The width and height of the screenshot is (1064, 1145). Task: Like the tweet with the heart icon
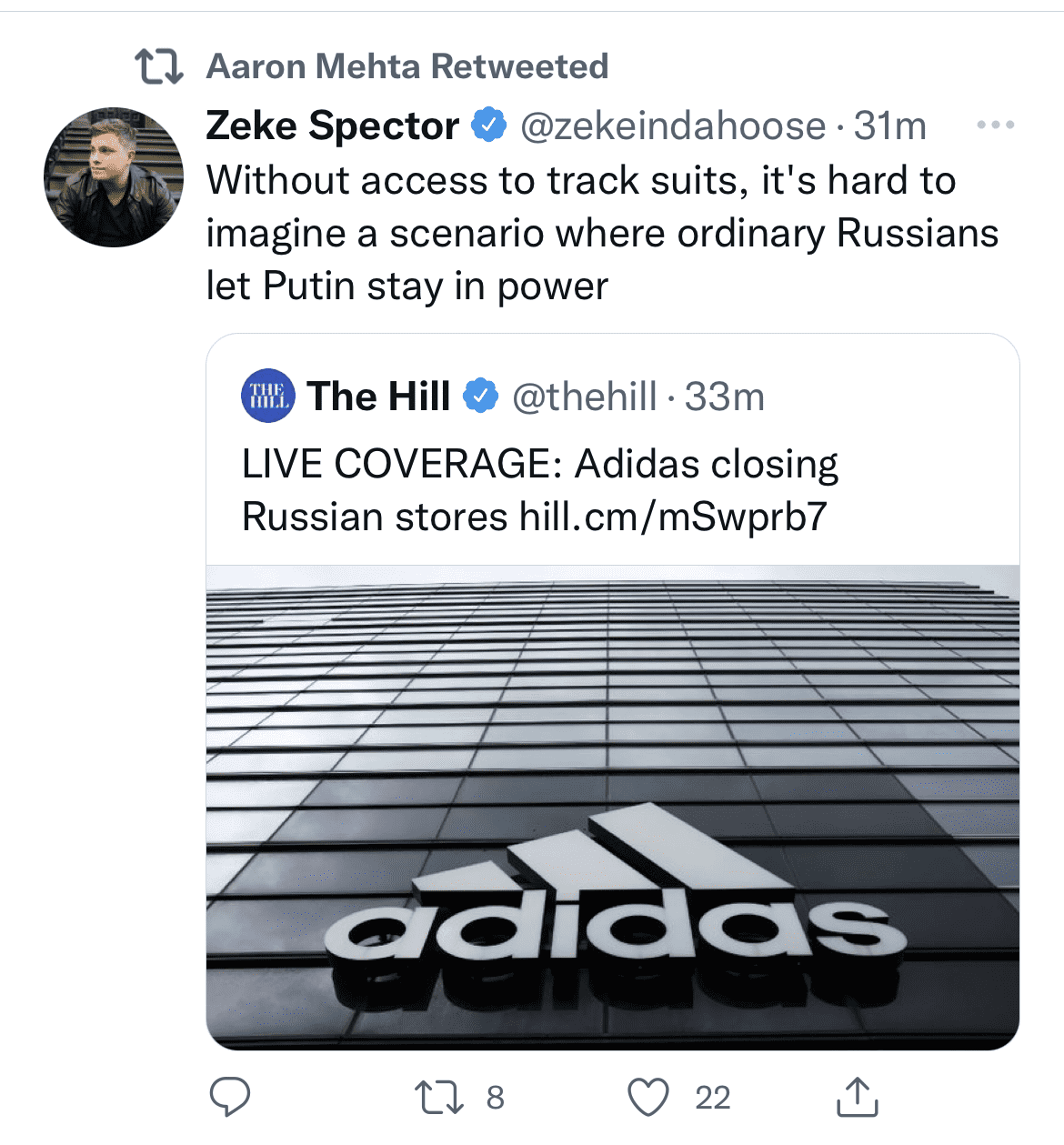click(x=649, y=1097)
